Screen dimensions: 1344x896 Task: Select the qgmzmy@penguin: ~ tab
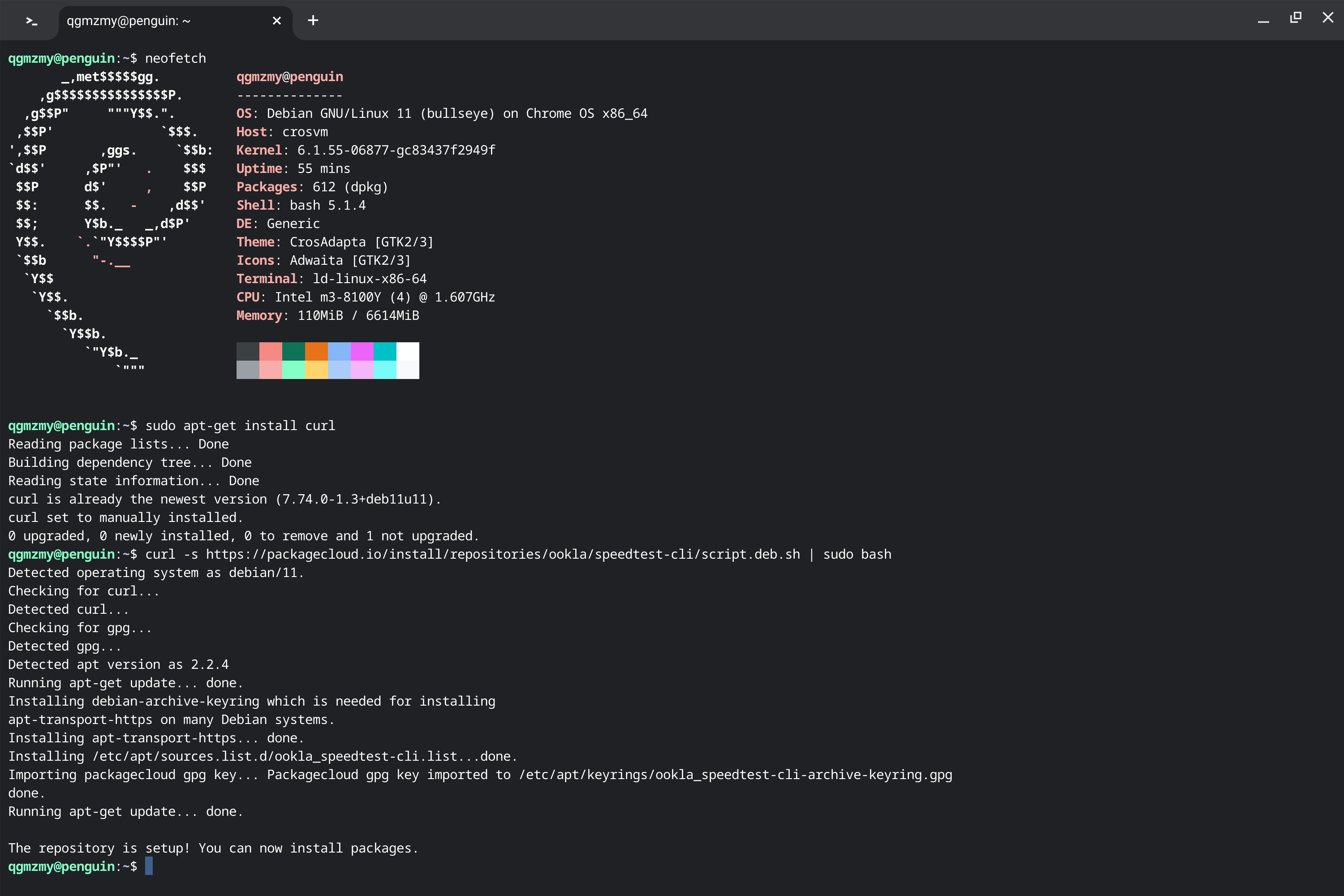(176, 21)
